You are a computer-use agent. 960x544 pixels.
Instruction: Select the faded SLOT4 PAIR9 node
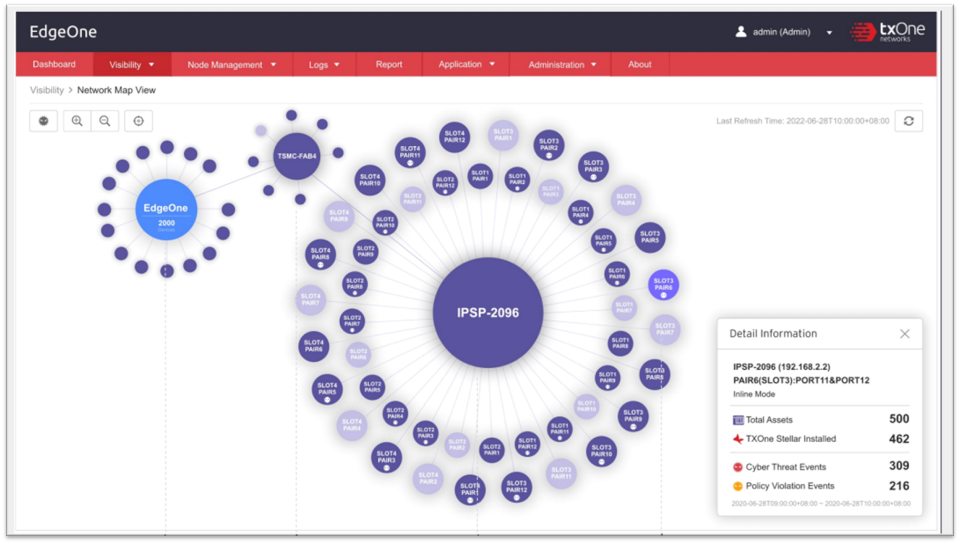(339, 215)
